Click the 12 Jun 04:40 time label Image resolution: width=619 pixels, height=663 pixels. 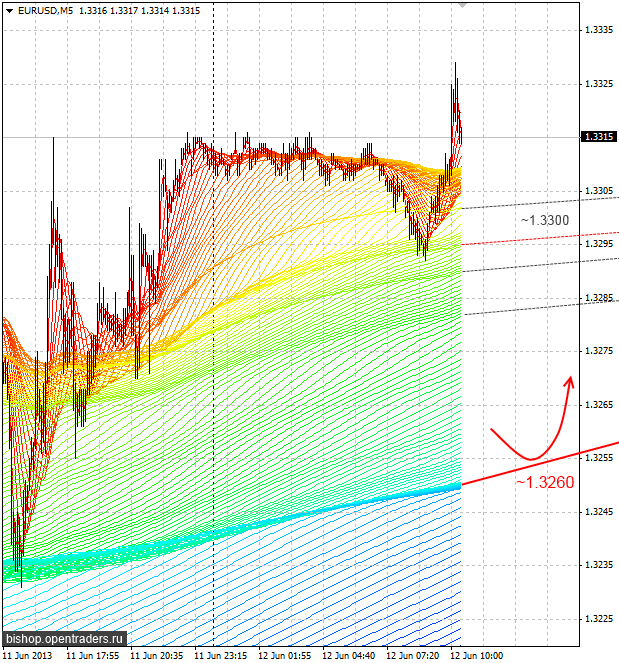coord(348,656)
